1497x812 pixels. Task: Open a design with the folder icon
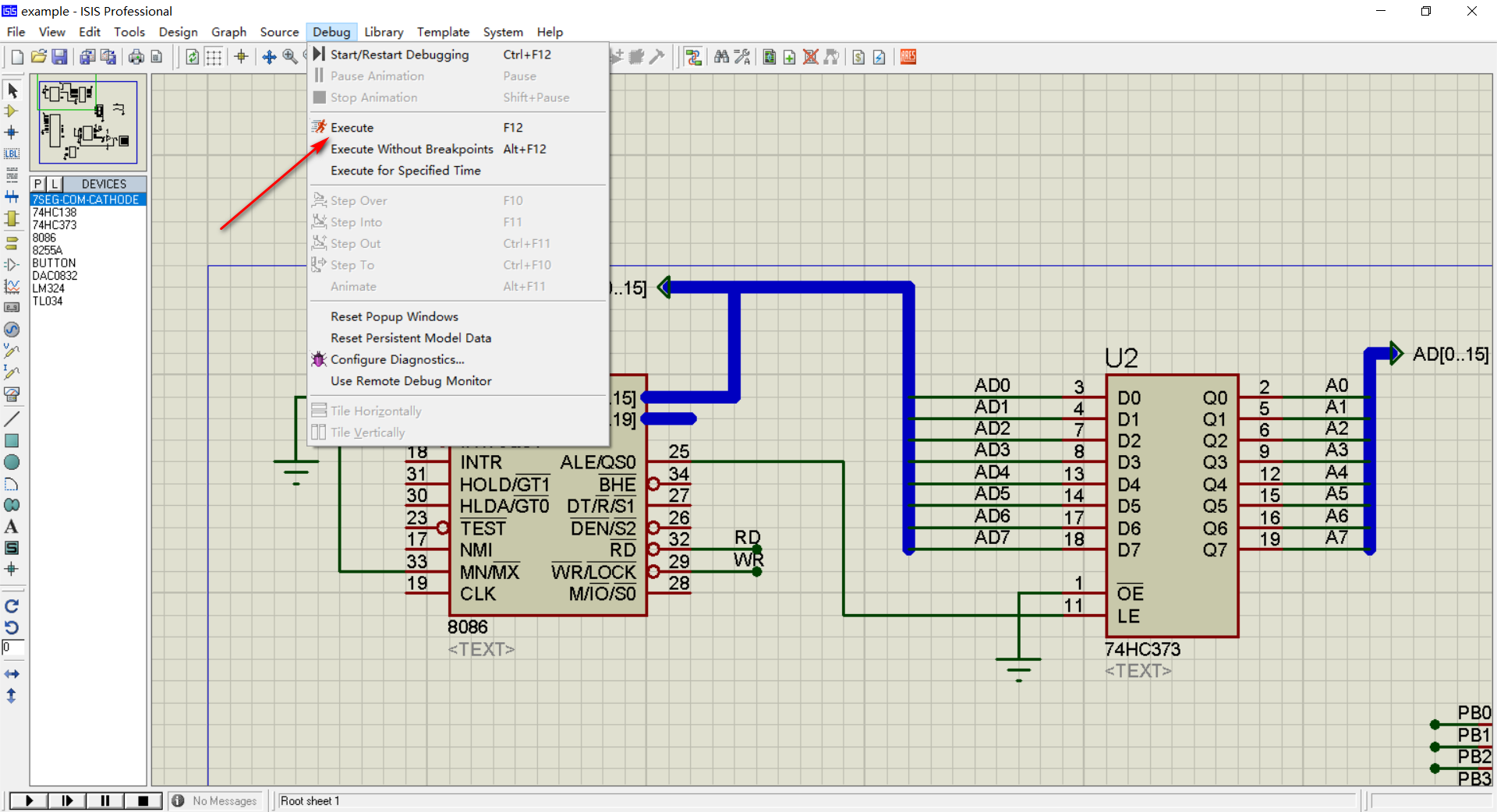coord(39,57)
